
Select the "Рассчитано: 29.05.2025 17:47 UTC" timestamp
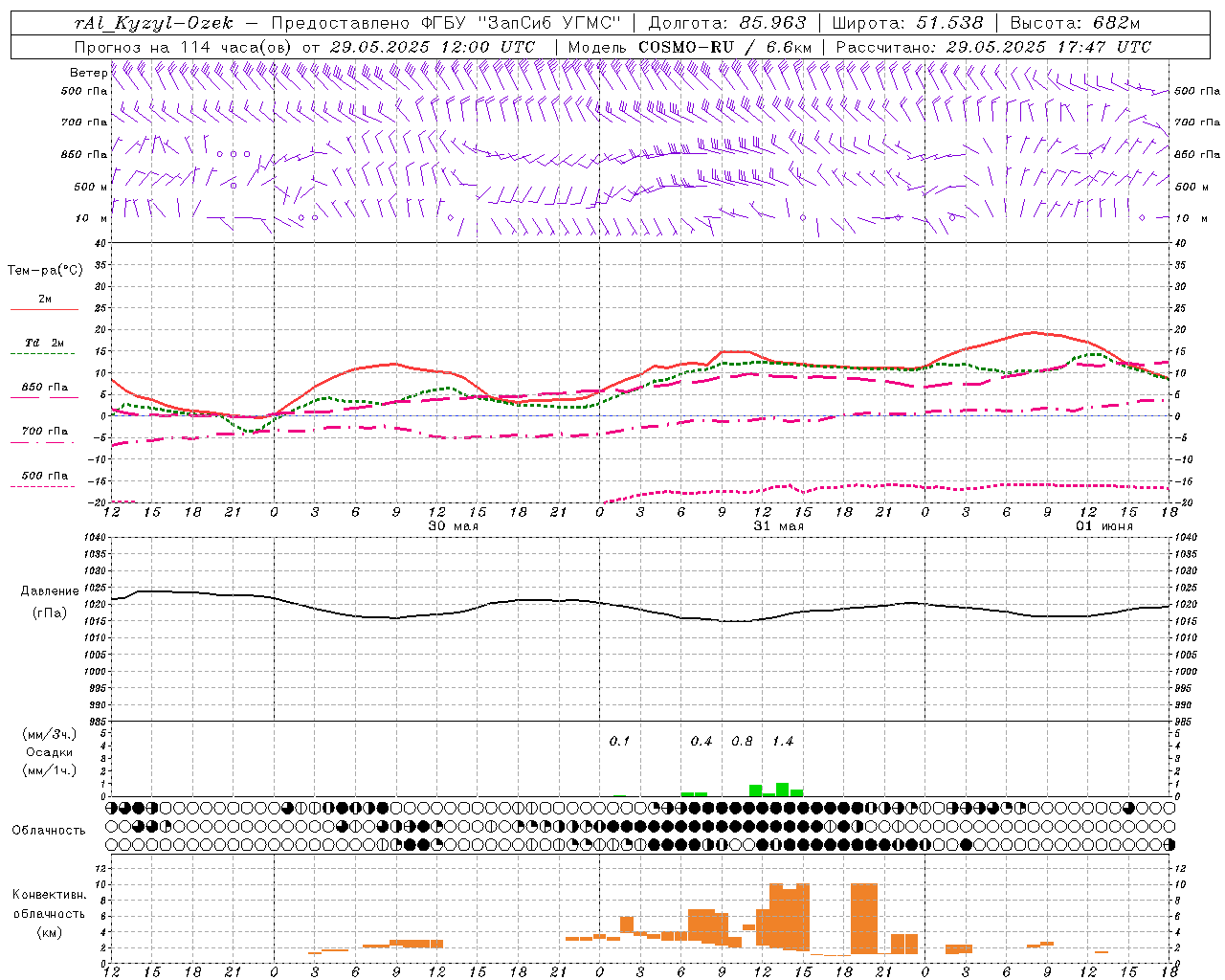click(x=993, y=47)
